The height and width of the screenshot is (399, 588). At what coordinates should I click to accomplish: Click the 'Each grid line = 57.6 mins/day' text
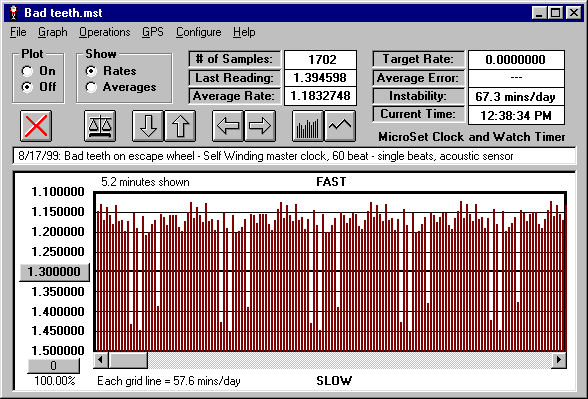click(x=169, y=381)
